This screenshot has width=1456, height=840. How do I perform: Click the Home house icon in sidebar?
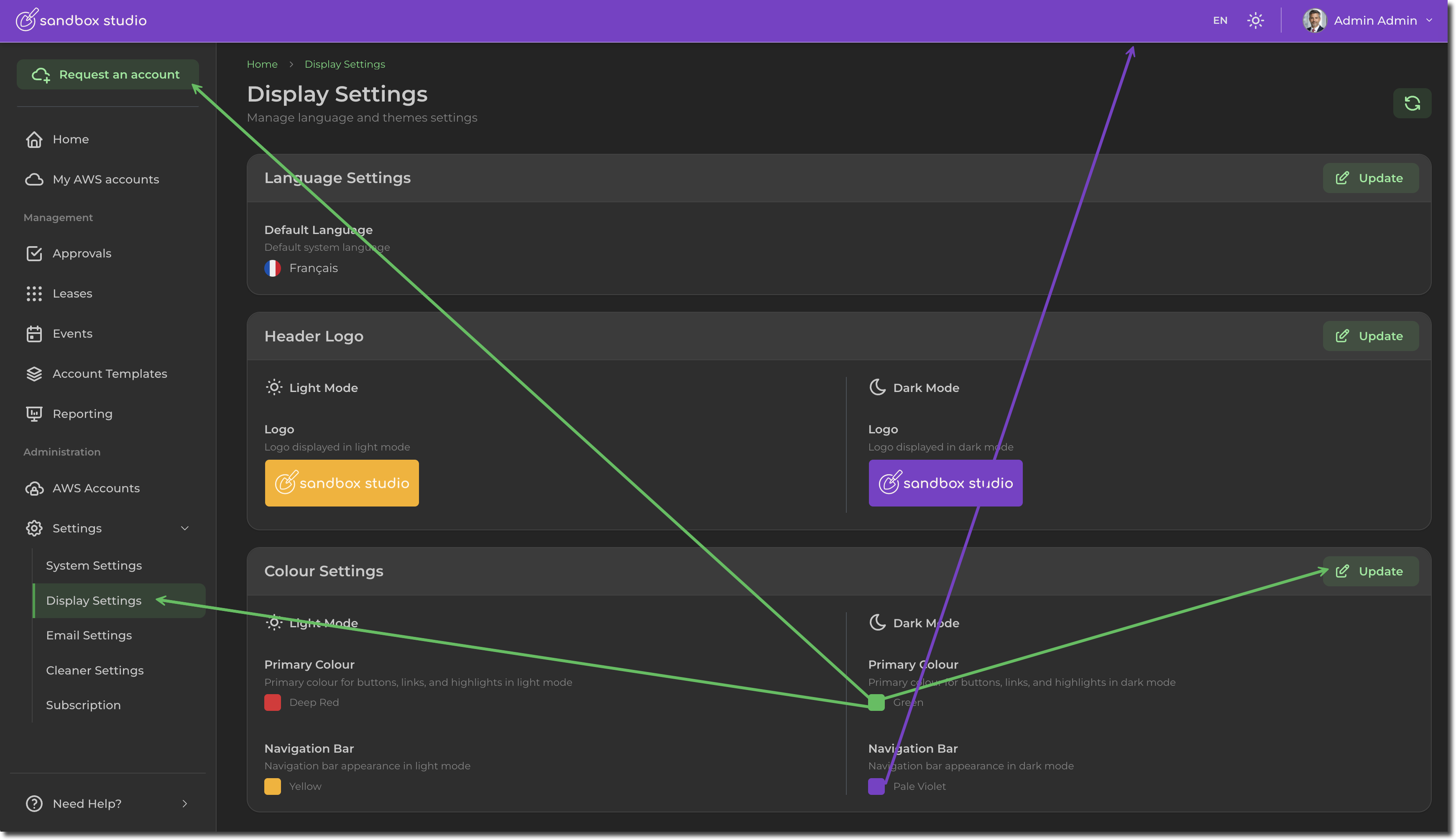34,140
